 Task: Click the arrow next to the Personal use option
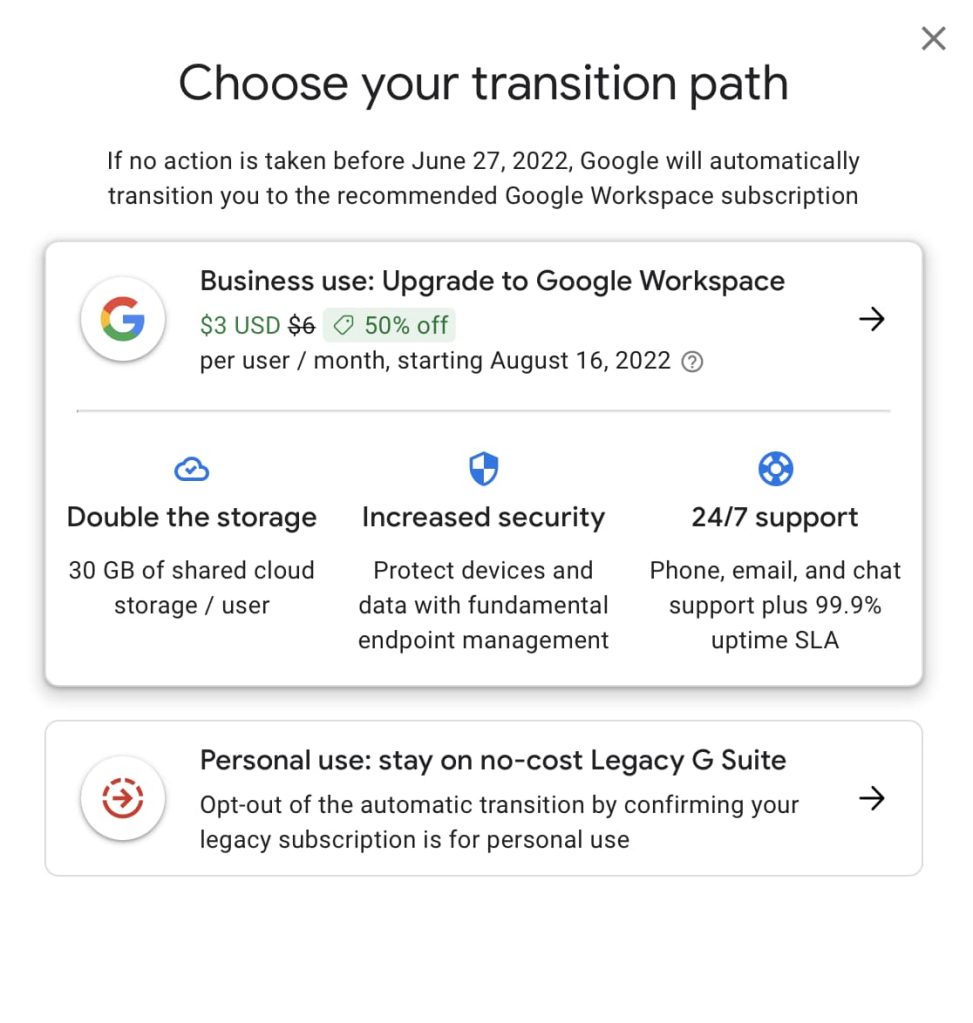(x=872, y=798)
